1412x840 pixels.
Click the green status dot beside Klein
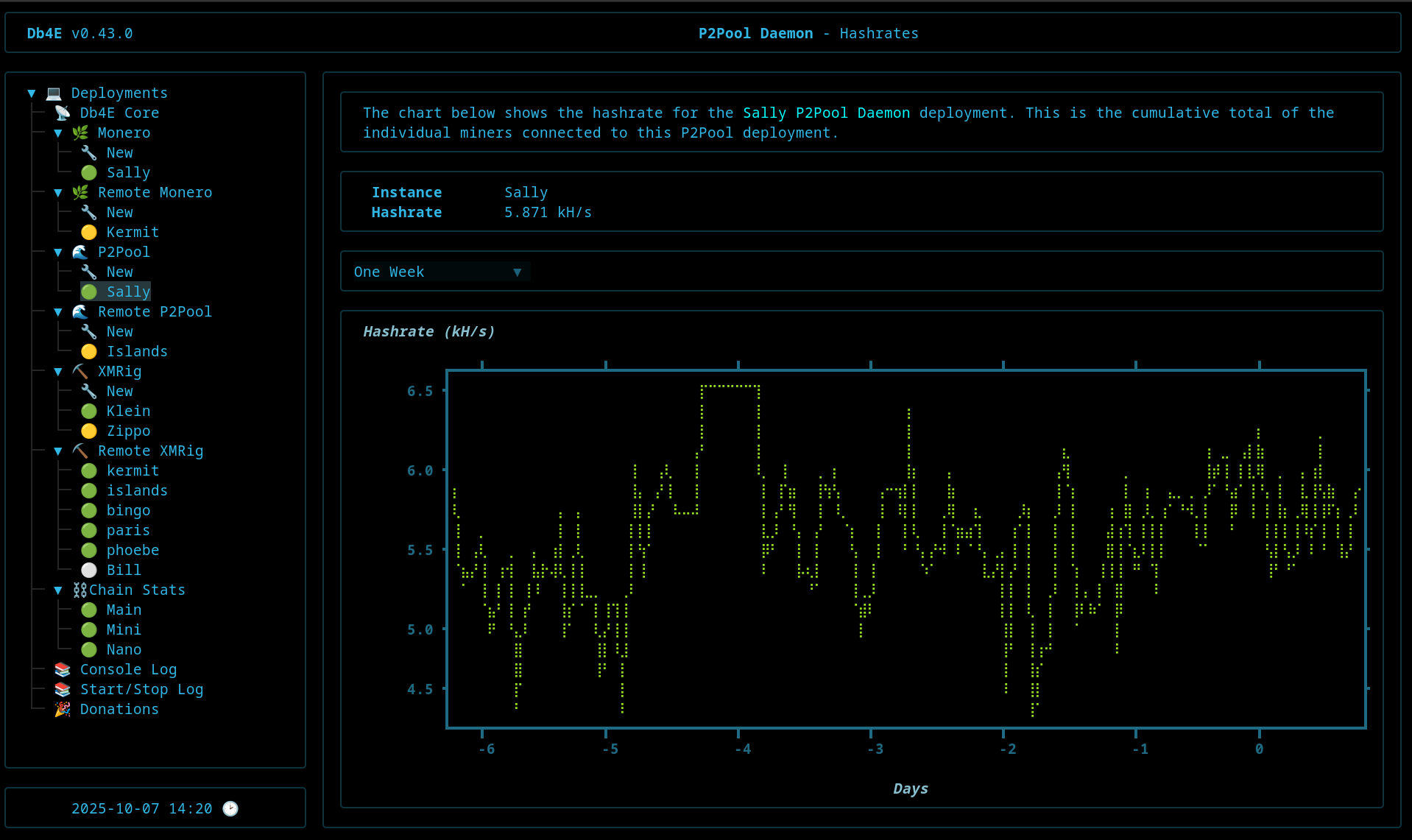[89, 411]
